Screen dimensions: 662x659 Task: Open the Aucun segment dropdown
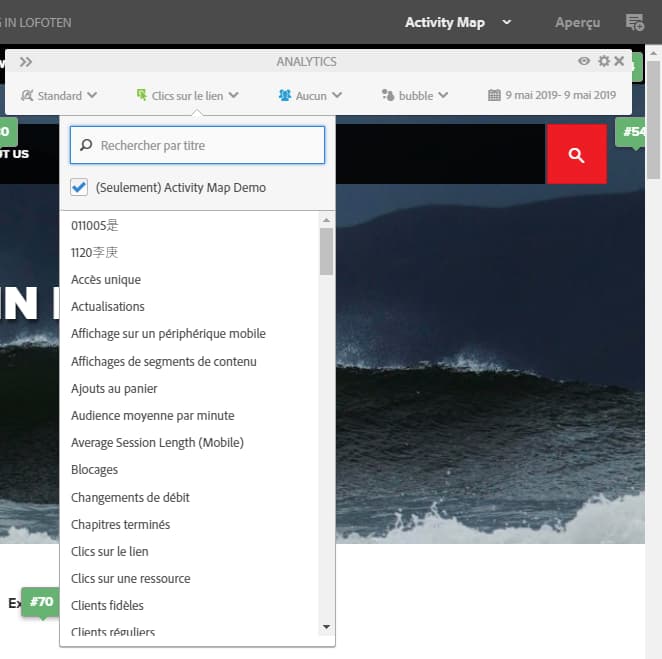click(x=310, y=96)
